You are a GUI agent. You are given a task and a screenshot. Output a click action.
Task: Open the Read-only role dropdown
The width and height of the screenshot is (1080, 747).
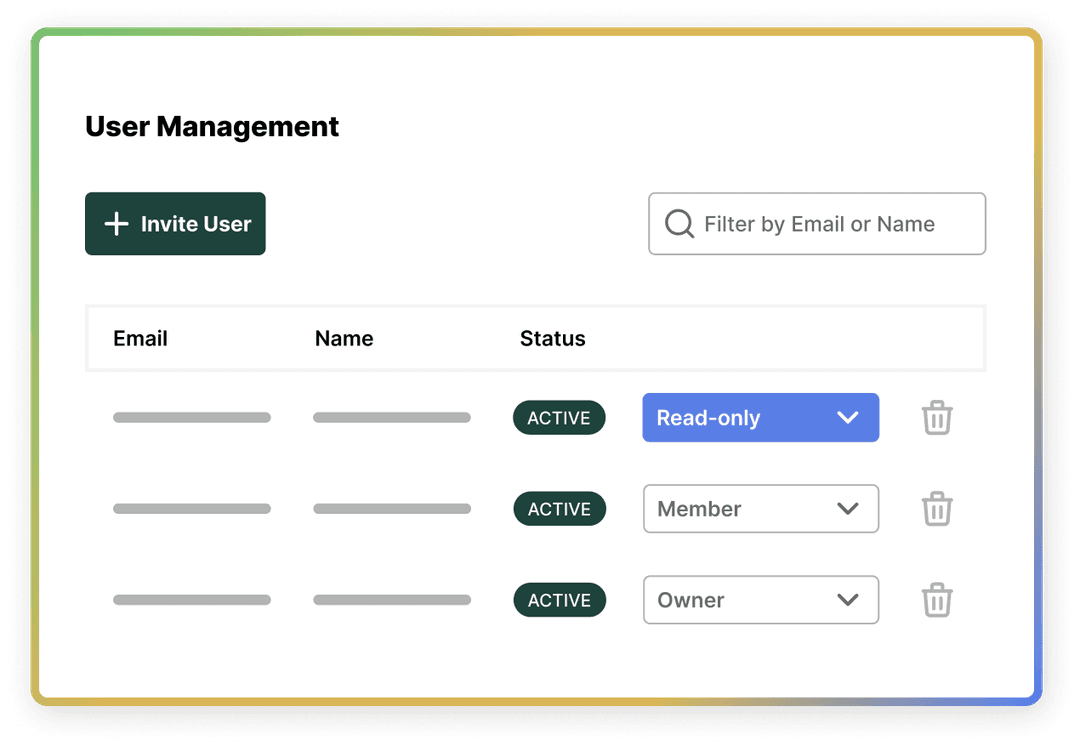[x=760, y=417]
